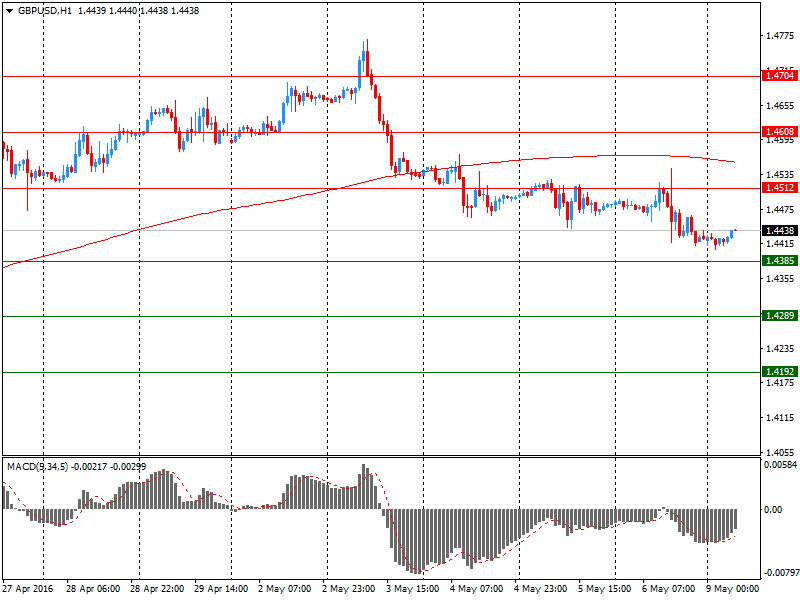Select the 1.4655 price scale value
Image resolution: width=800 pixels, height=600 pixels.
[x=780, y=106]
